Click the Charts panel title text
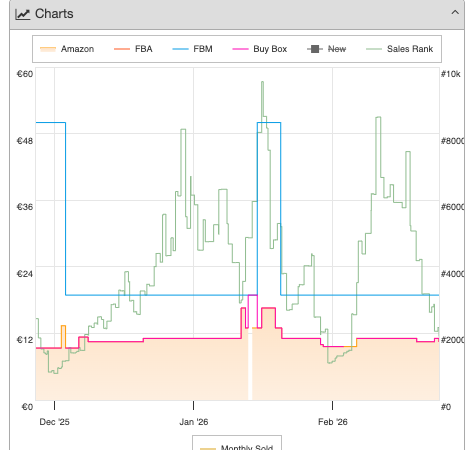Screen dimensions: 474x450 (54, 14)
